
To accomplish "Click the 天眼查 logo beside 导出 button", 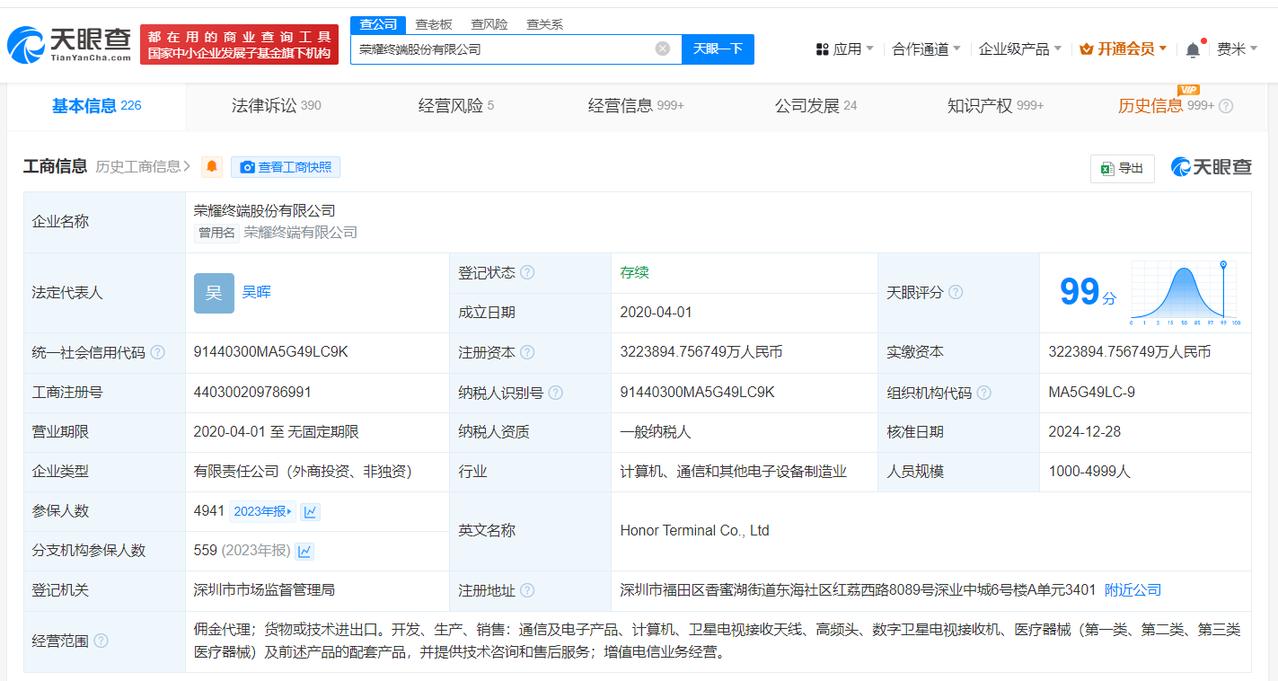I will click(x=1211, y=167).
